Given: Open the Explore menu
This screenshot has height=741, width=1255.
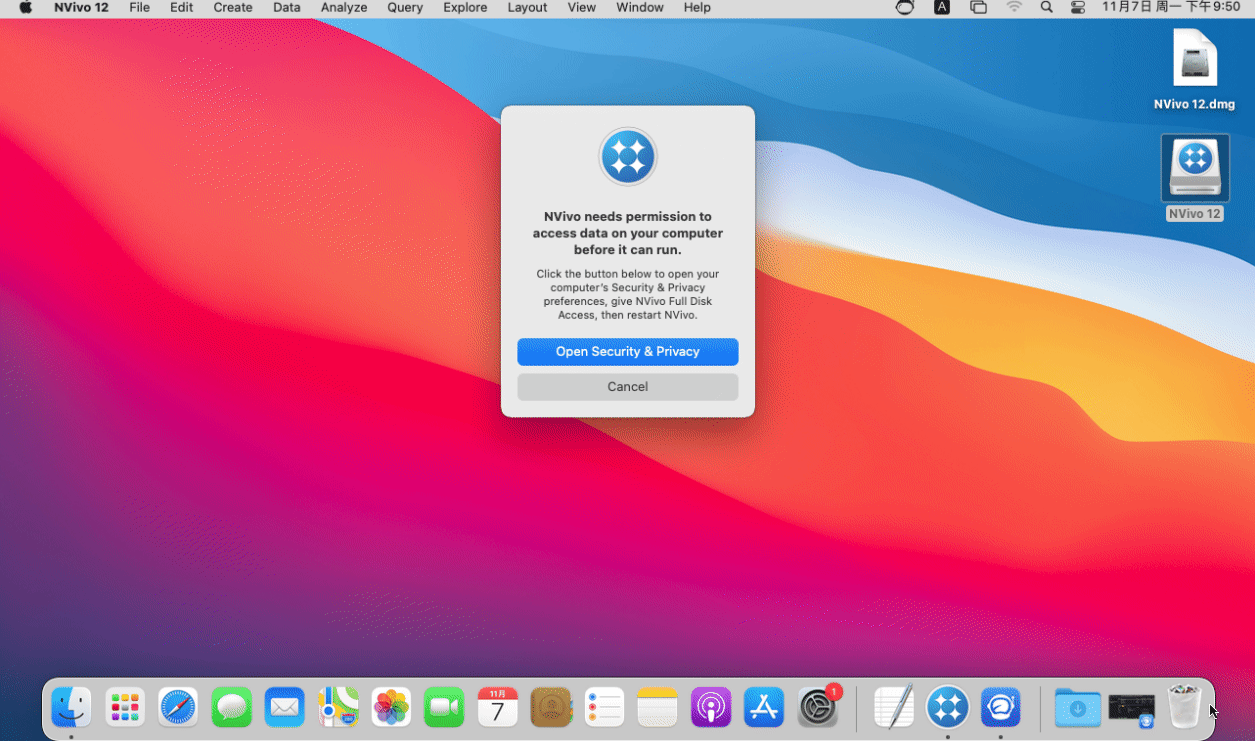Looking at the screenshot, I should (x=465, y=8).
